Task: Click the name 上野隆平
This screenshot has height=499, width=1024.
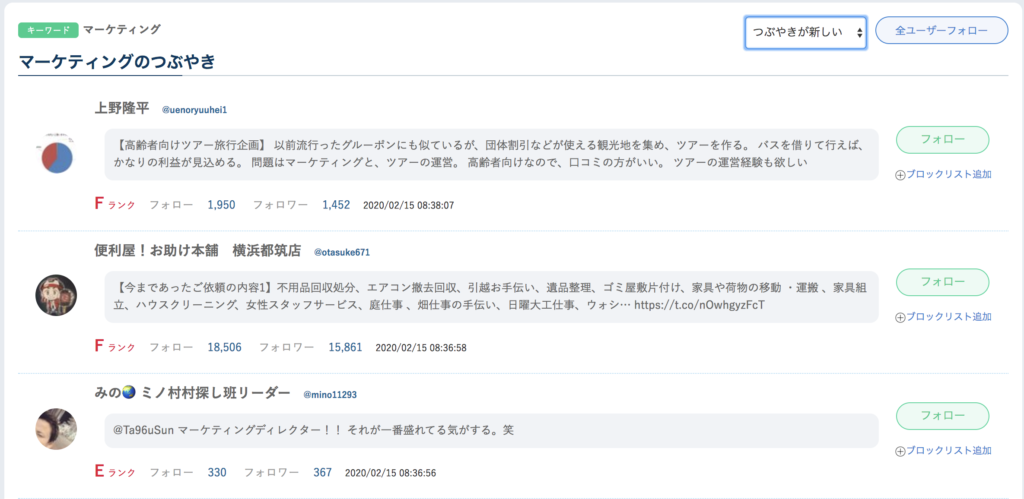Action: click(122, 108)
